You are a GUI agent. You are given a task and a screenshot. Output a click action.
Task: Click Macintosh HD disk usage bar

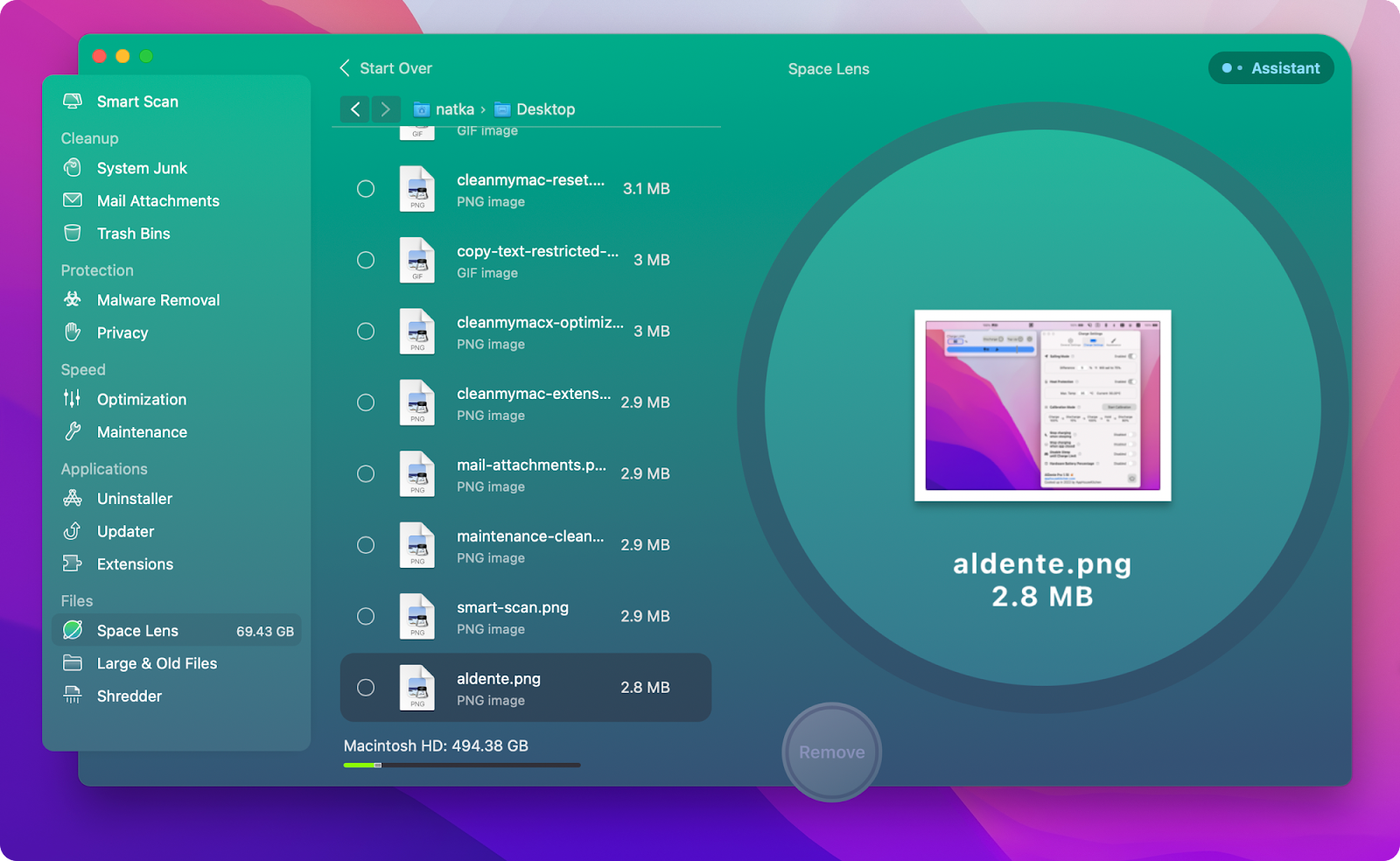pos(462,766)
